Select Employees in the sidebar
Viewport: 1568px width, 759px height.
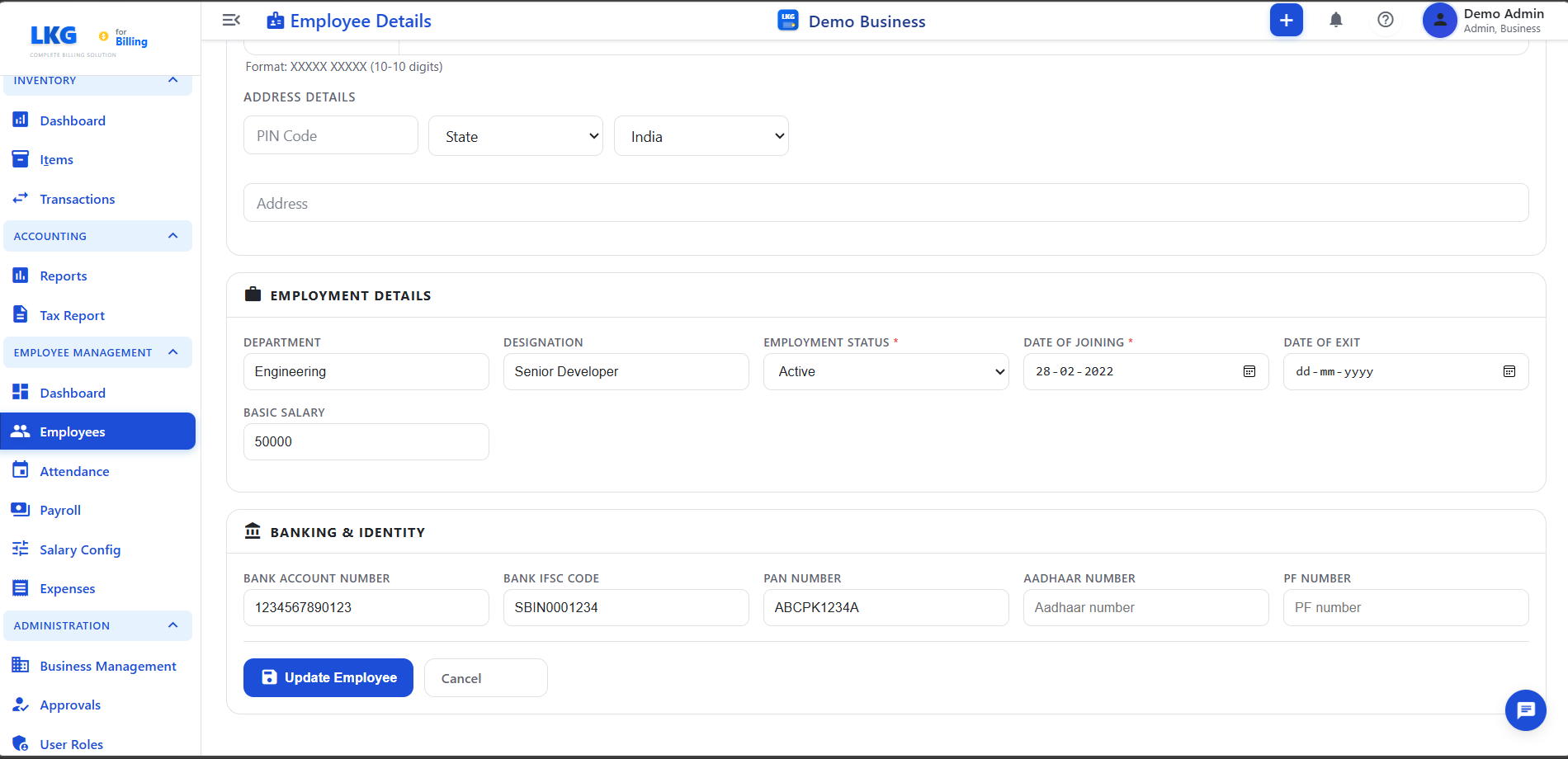(x=98, y=431)
